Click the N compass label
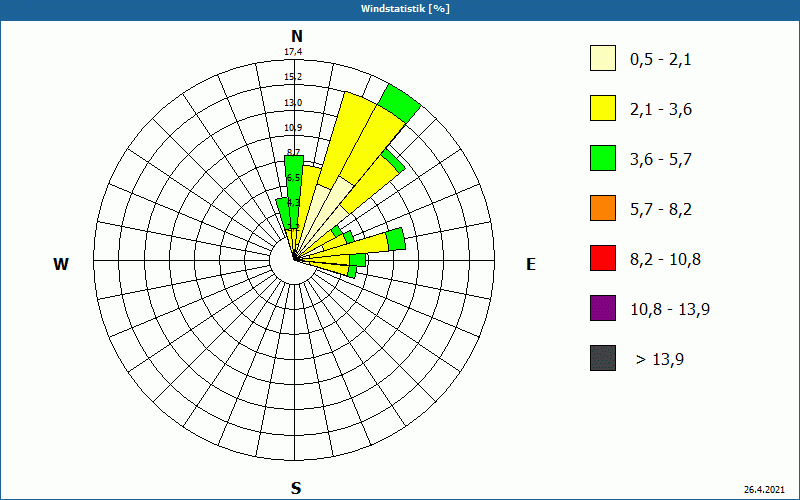The image size is (800, 500). click(297, 36)
